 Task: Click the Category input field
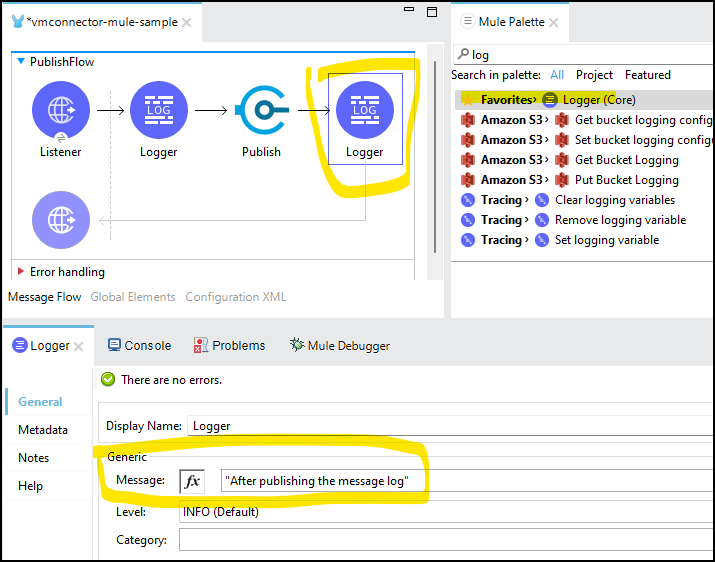(x=447, y=540)
